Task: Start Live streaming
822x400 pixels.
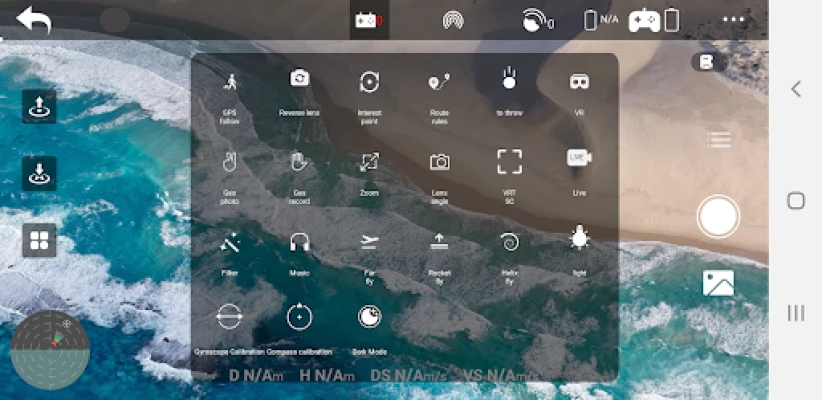Action: point(579,160)
